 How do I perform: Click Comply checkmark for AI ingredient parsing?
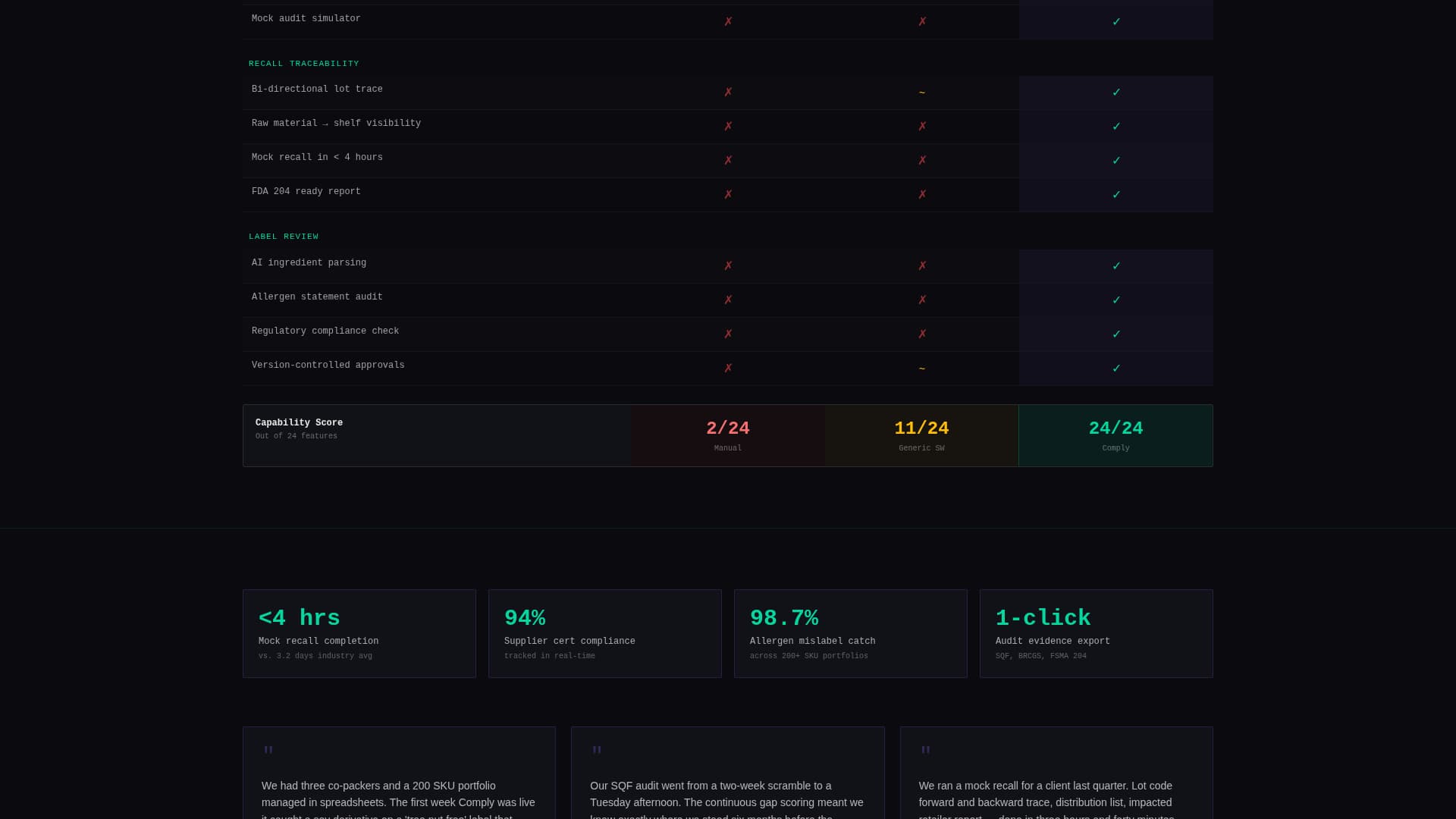(x=1116, y=266)
